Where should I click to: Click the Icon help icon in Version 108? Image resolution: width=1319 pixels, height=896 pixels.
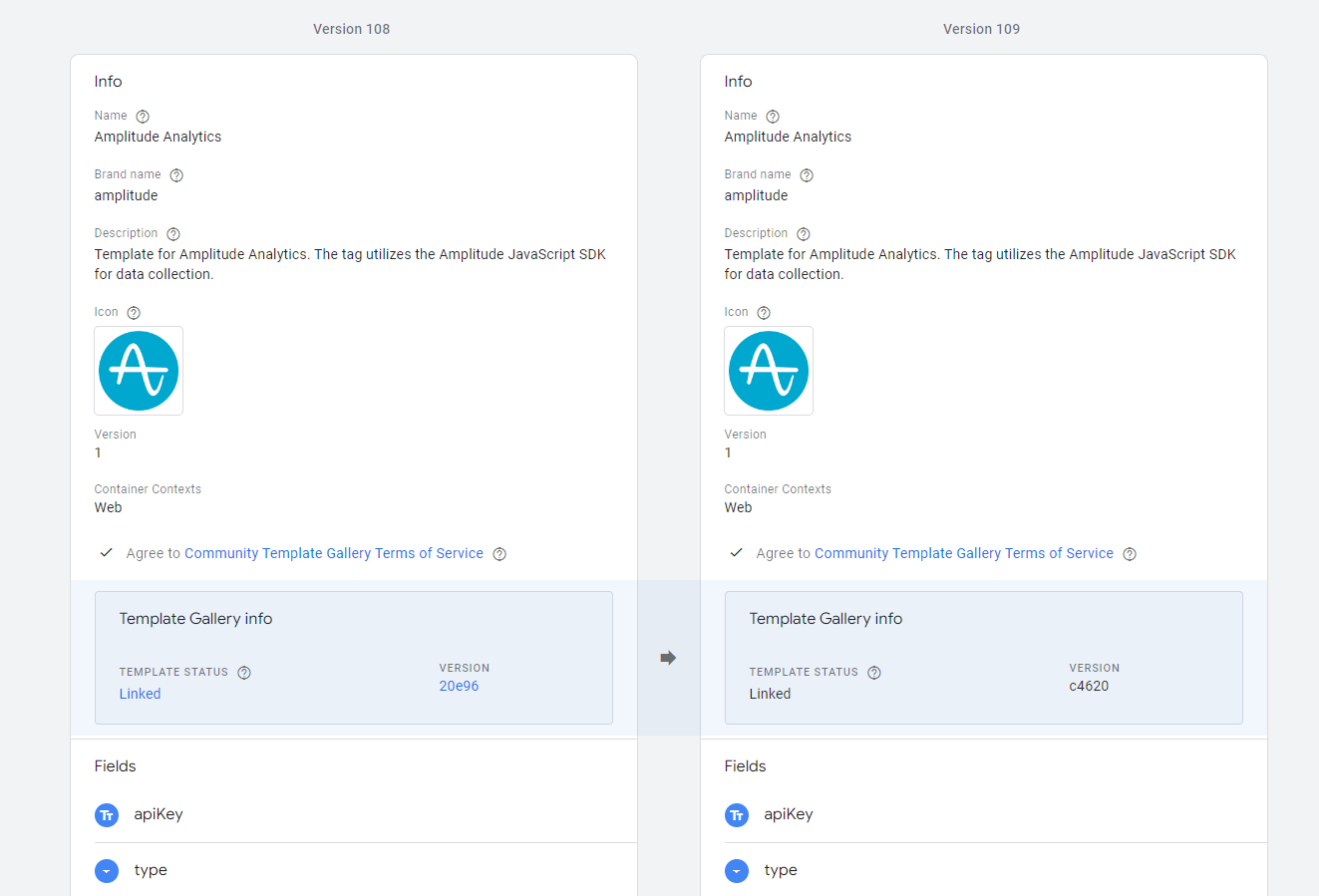point(134,313)
